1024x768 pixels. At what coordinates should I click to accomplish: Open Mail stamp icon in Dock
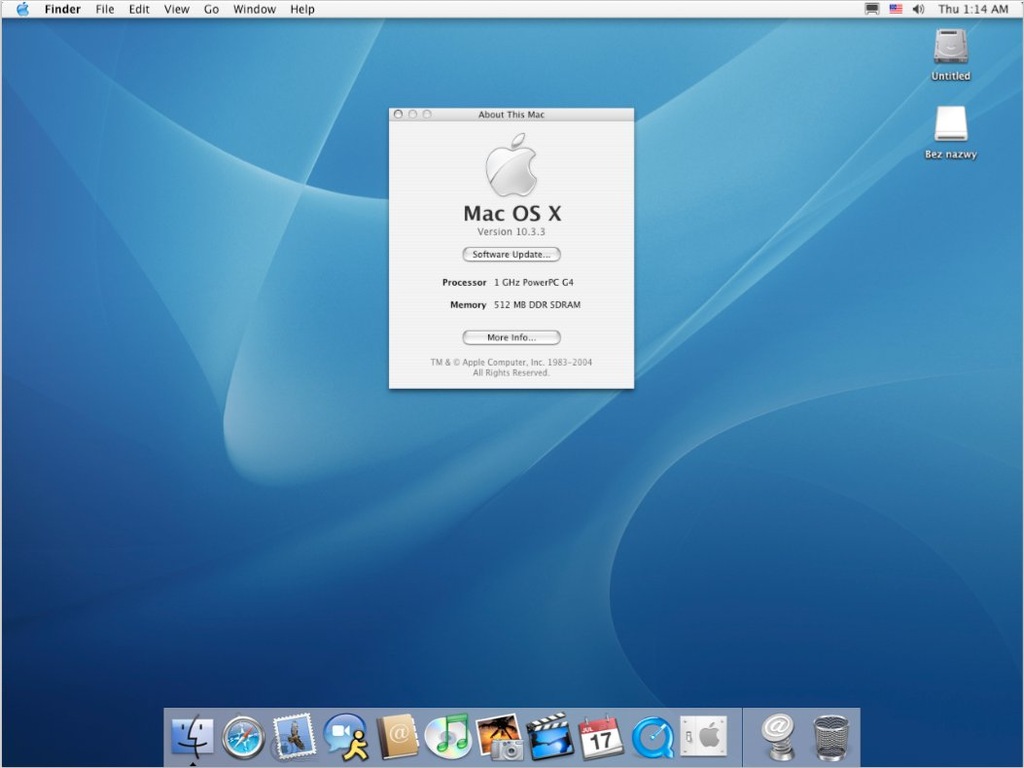pos(295,737)
